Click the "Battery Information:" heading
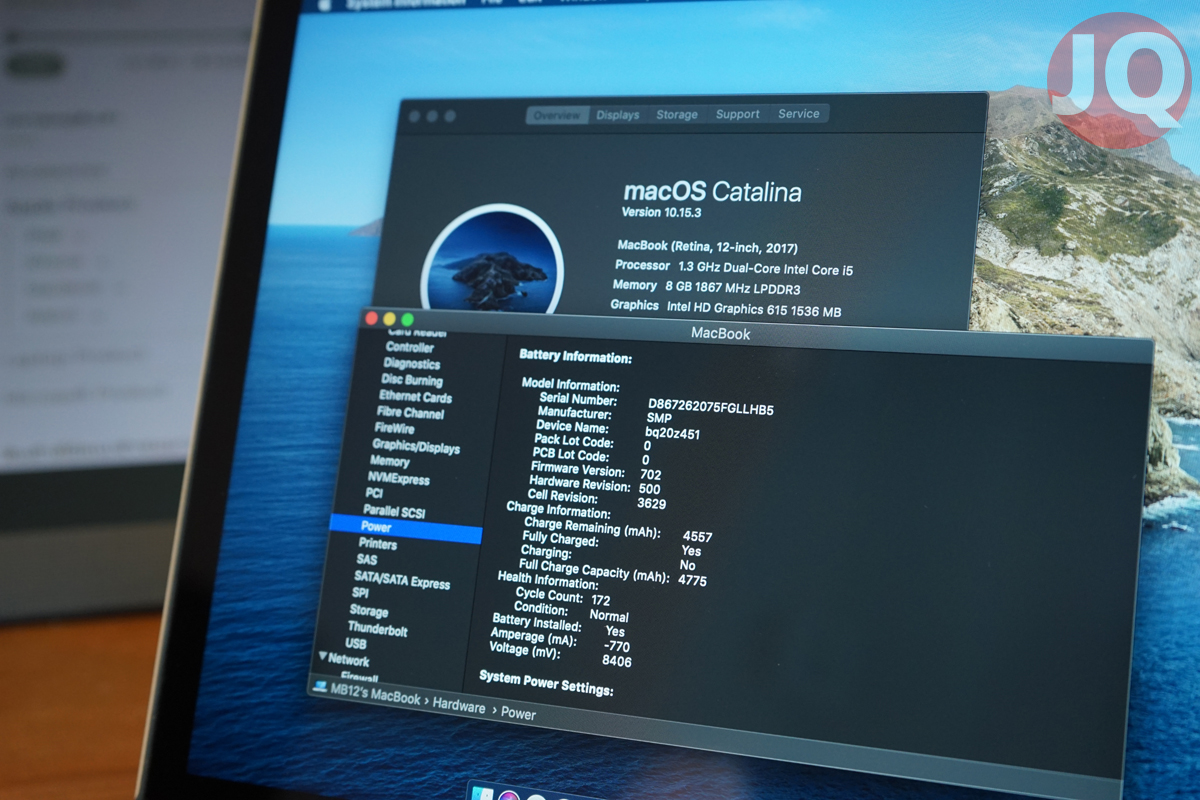 576,357
